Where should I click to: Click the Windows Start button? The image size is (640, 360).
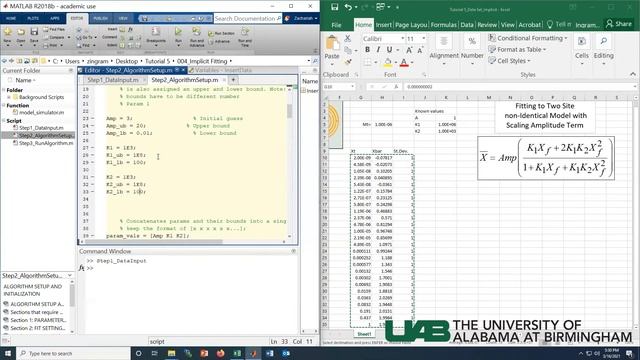click(8, 353)
